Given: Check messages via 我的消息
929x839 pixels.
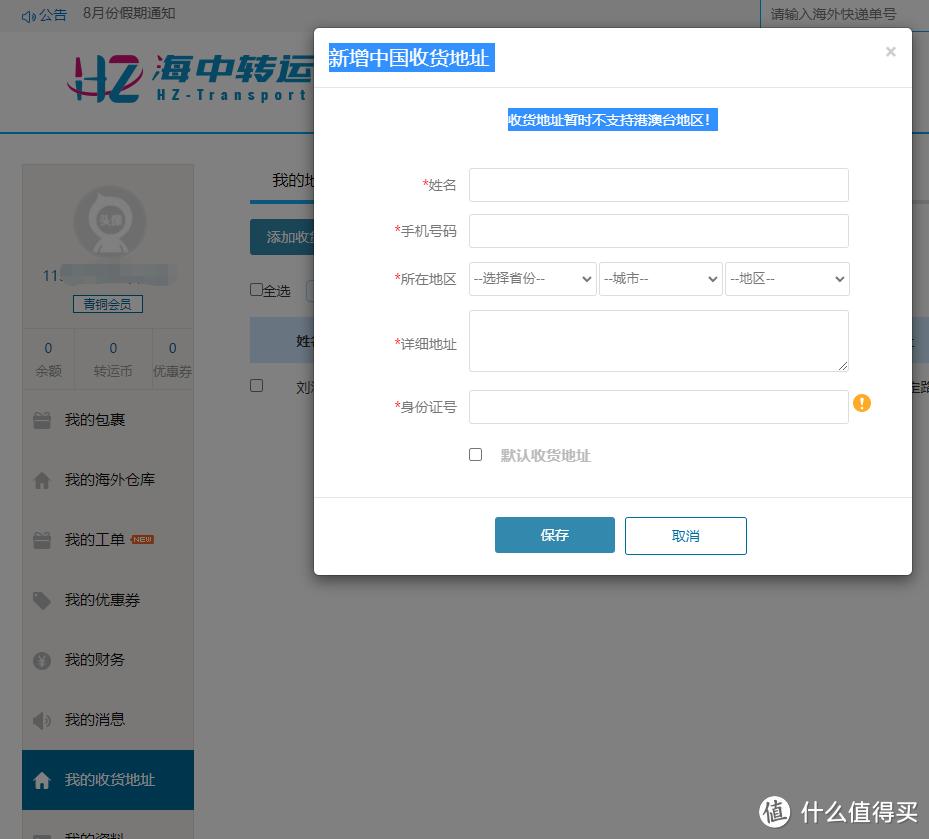Looking at the screenshot, I should point(95,719).
